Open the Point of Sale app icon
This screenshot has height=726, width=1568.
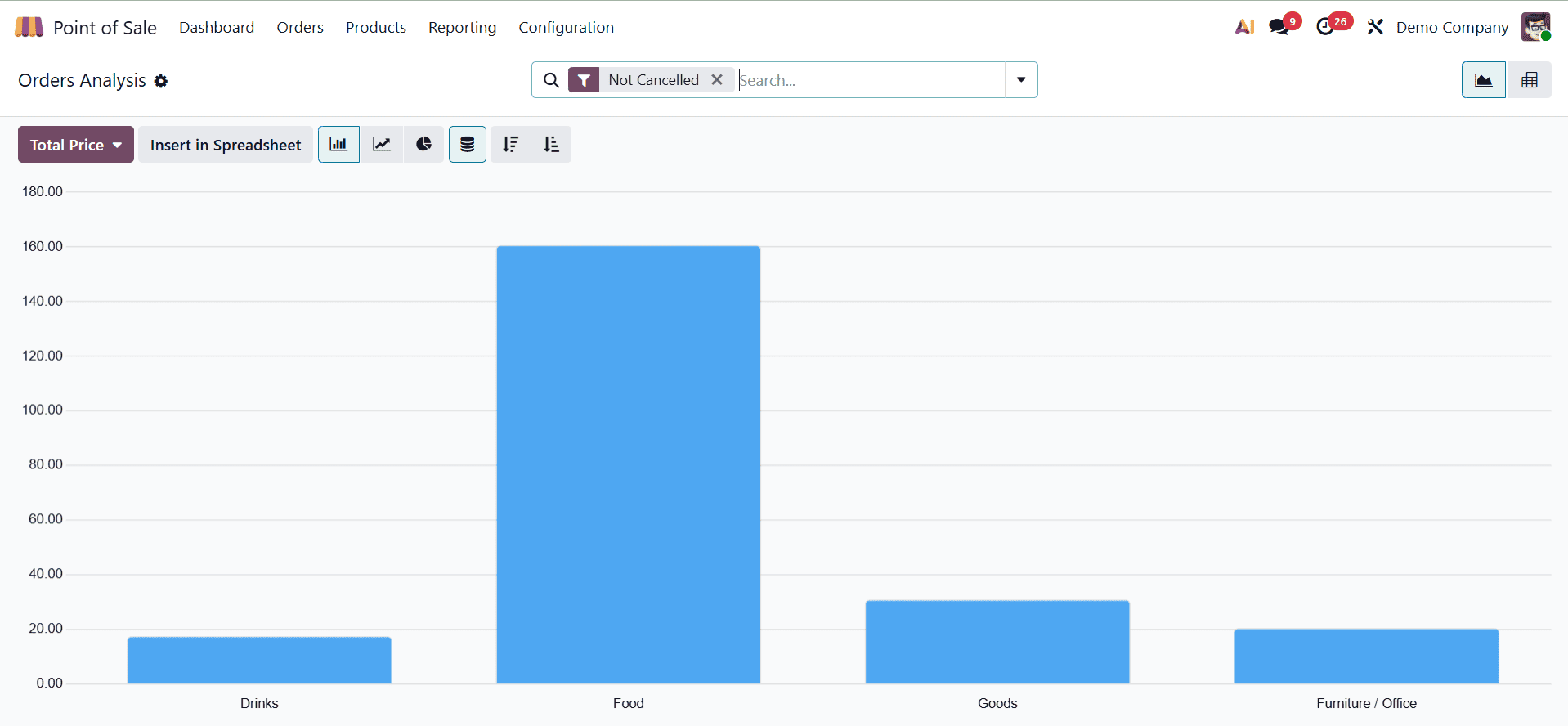tap(29, 27)
